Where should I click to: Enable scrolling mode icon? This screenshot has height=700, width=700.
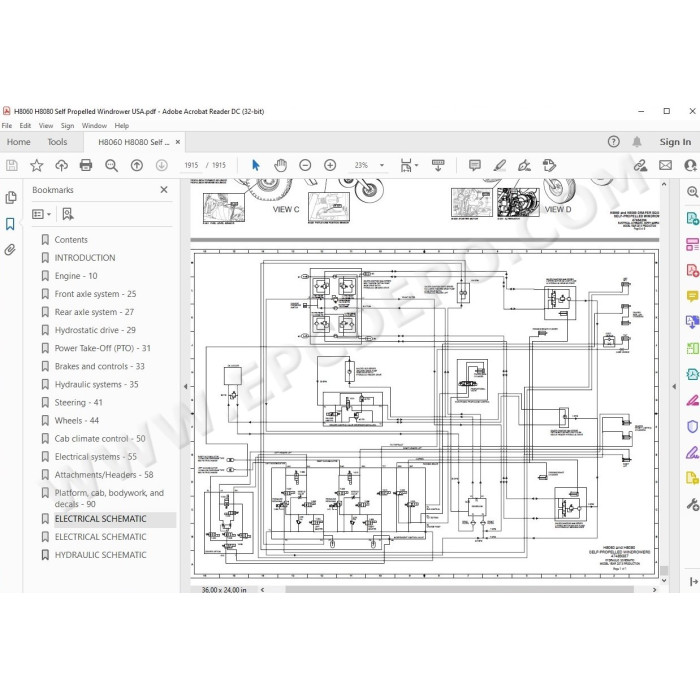[x=438, y=165]
